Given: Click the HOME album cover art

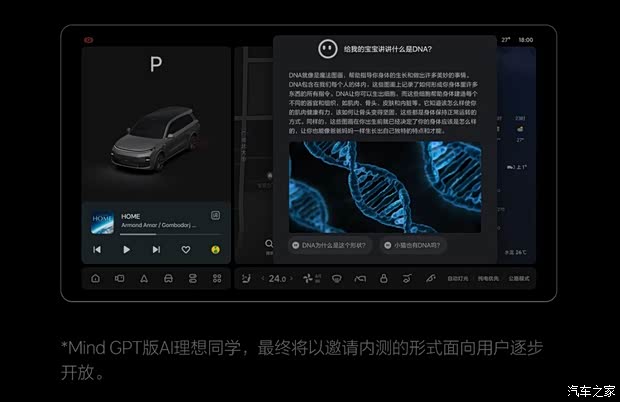Looking at the screenshot, I should pyautogui.click(x=103, y=219).
